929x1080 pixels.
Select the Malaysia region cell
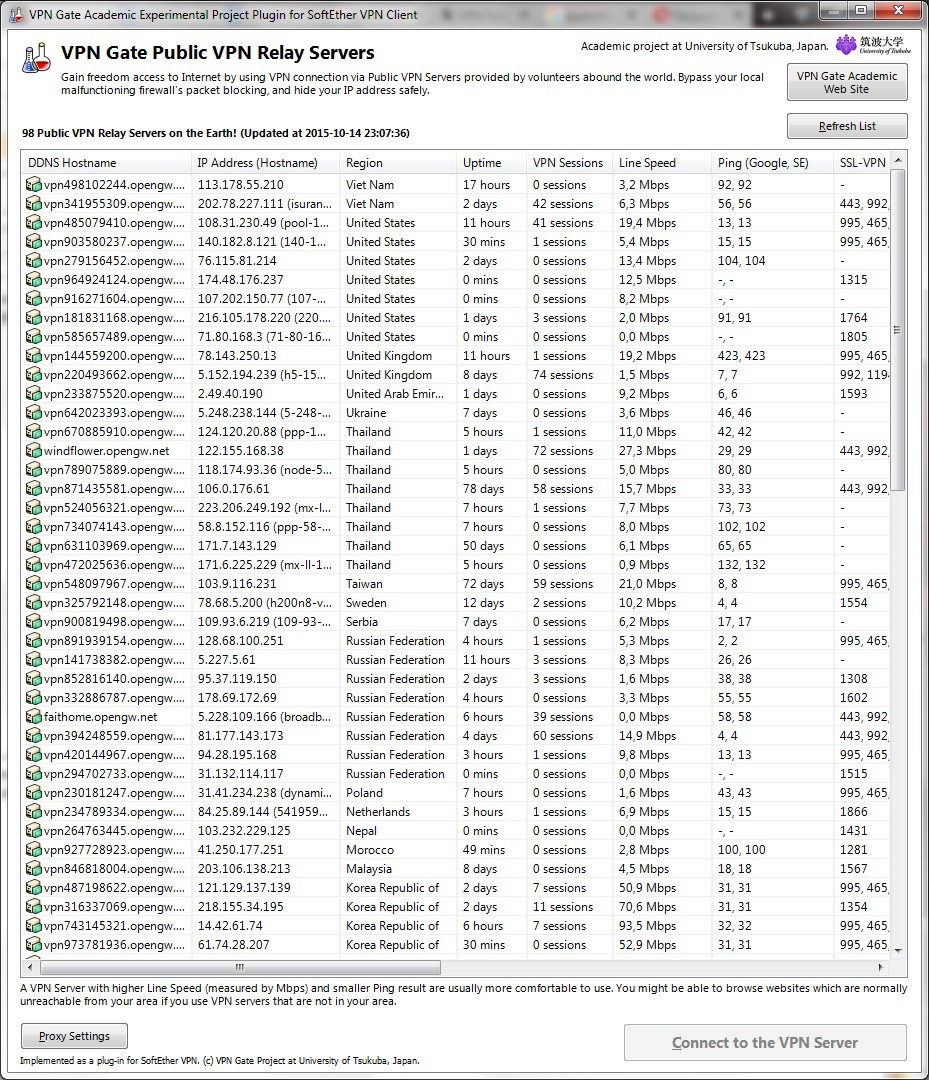(368, 869)
